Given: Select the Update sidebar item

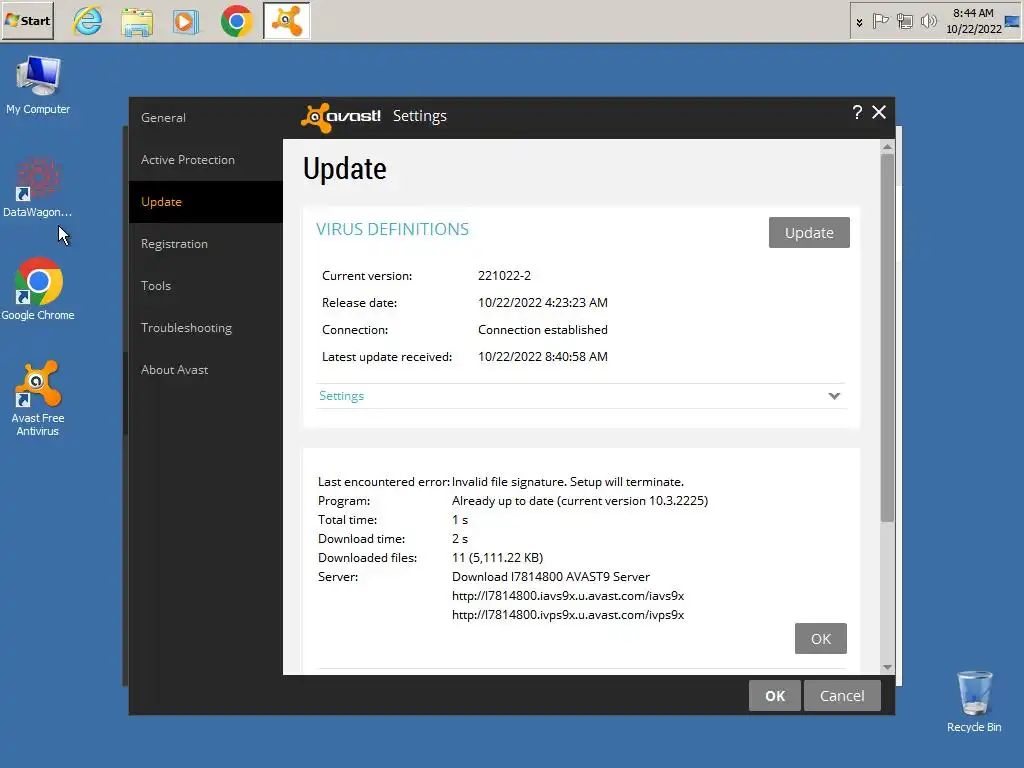Looking at the screenshot, I should pyautogui.click(x=206, y=202).
